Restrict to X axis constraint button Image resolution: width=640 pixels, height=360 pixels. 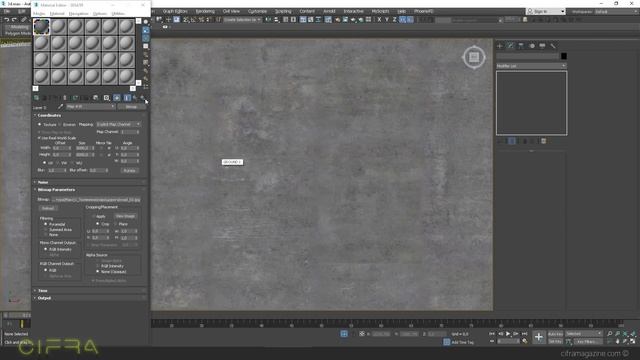tap(379, 20)
